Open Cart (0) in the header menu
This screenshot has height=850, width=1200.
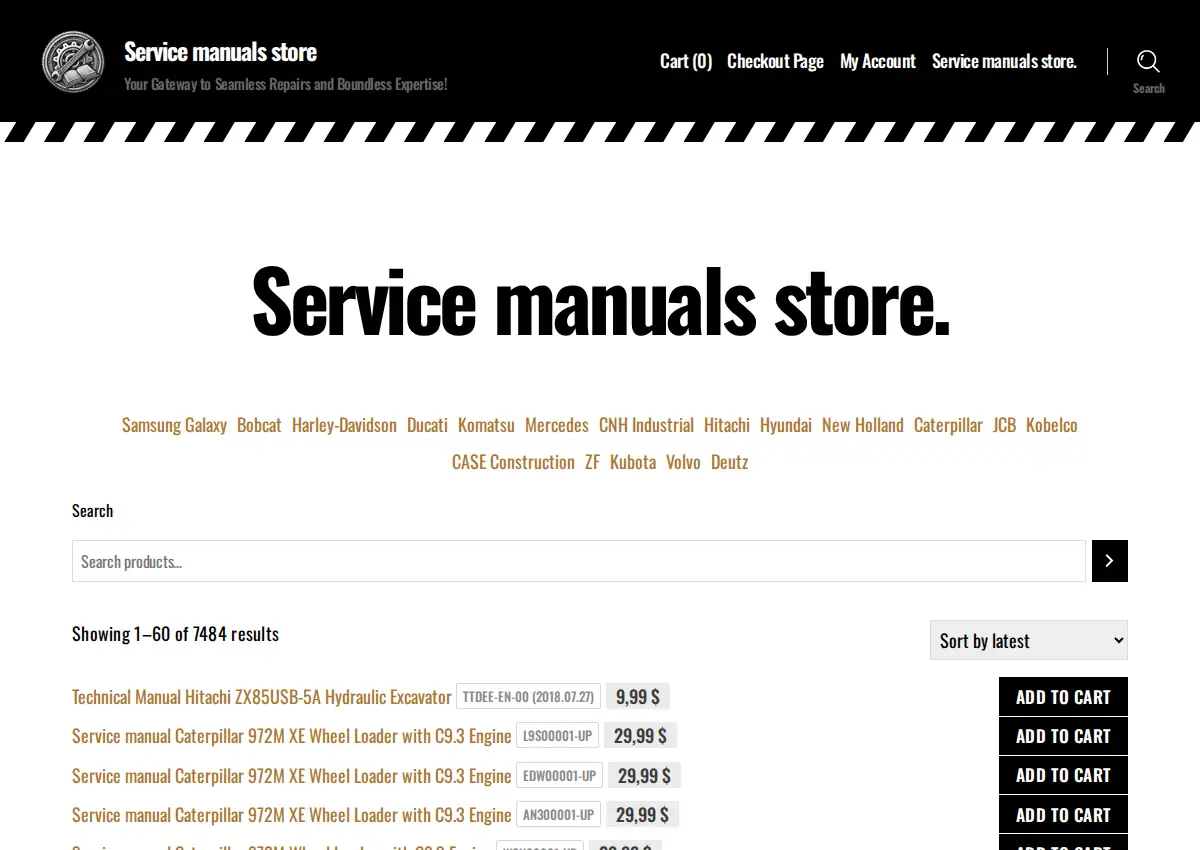click(686, 61)
